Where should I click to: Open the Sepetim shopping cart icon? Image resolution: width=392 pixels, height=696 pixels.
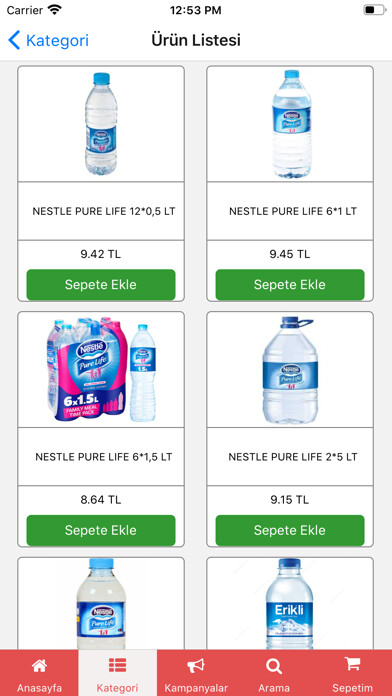coord(352,664)
